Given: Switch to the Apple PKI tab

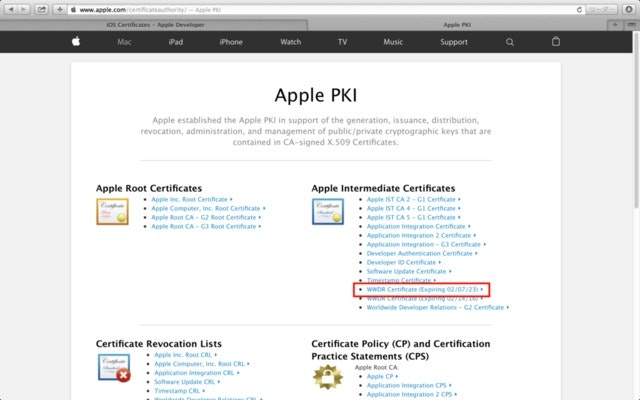Looking at the screenshot, I should [457, 25].
